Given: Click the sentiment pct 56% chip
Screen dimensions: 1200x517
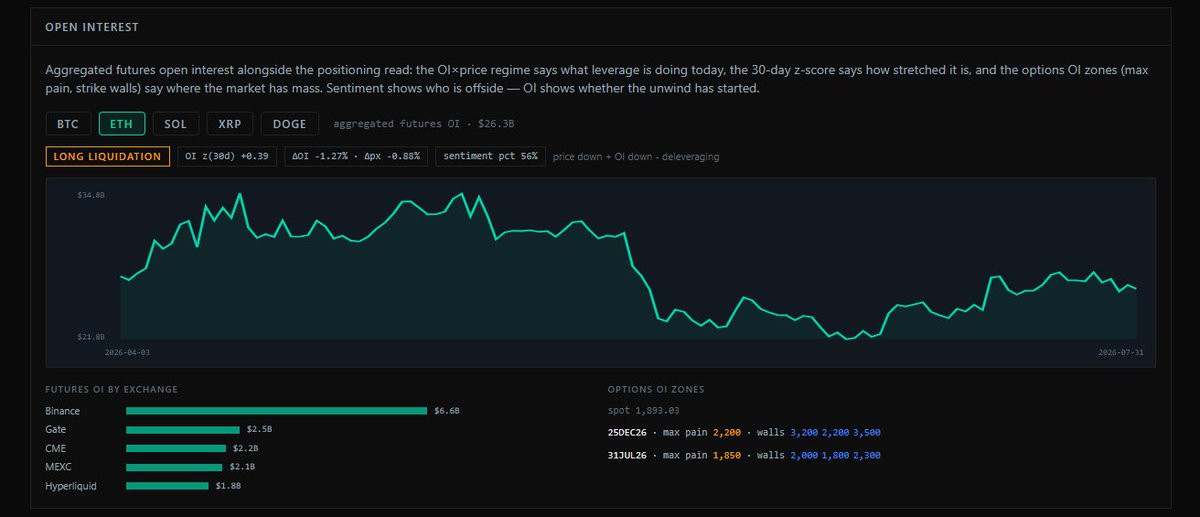Looking at the screenshot, I should (490, 156).
